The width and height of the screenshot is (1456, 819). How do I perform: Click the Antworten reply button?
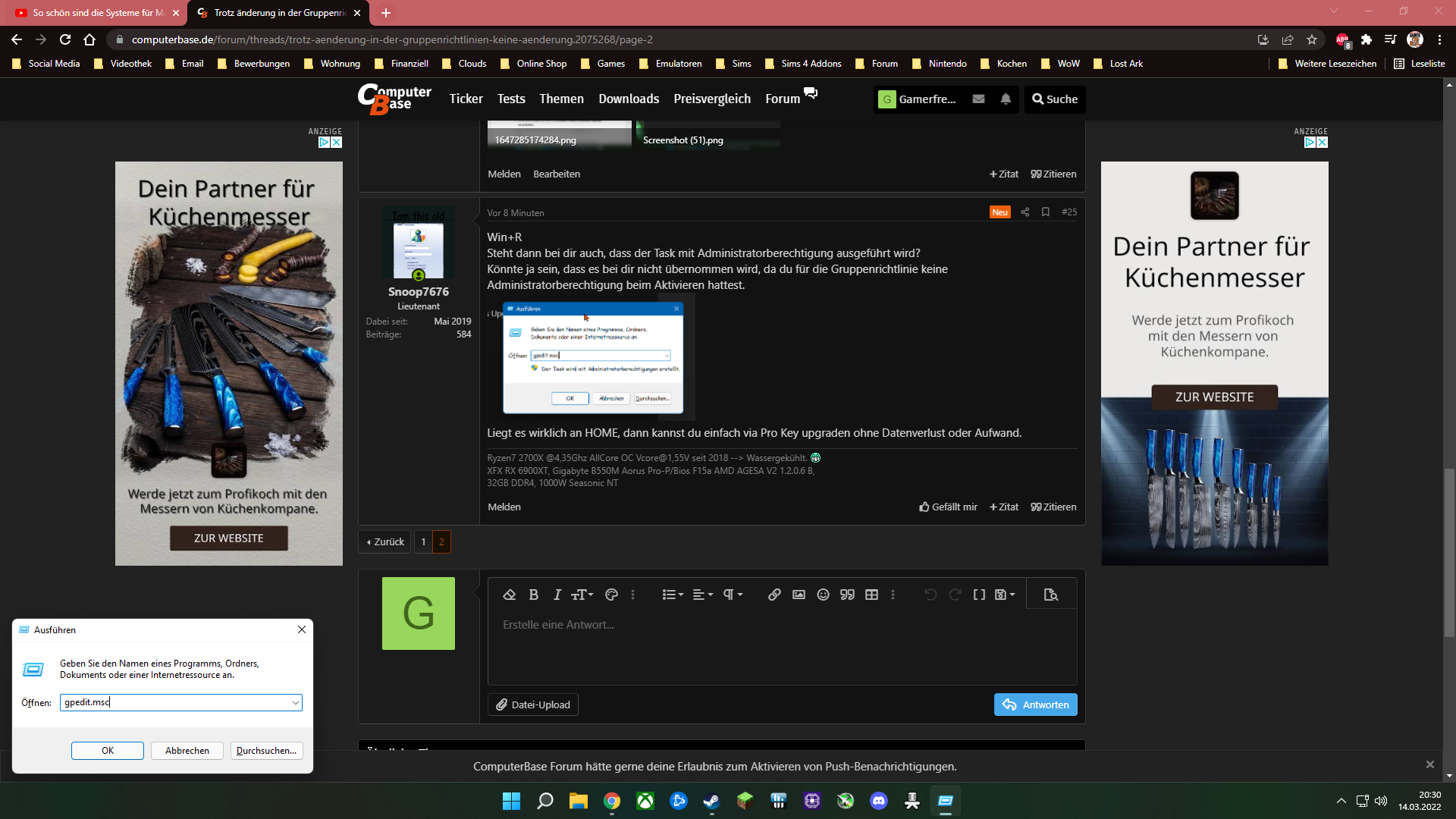click(x=1035, y=705)
